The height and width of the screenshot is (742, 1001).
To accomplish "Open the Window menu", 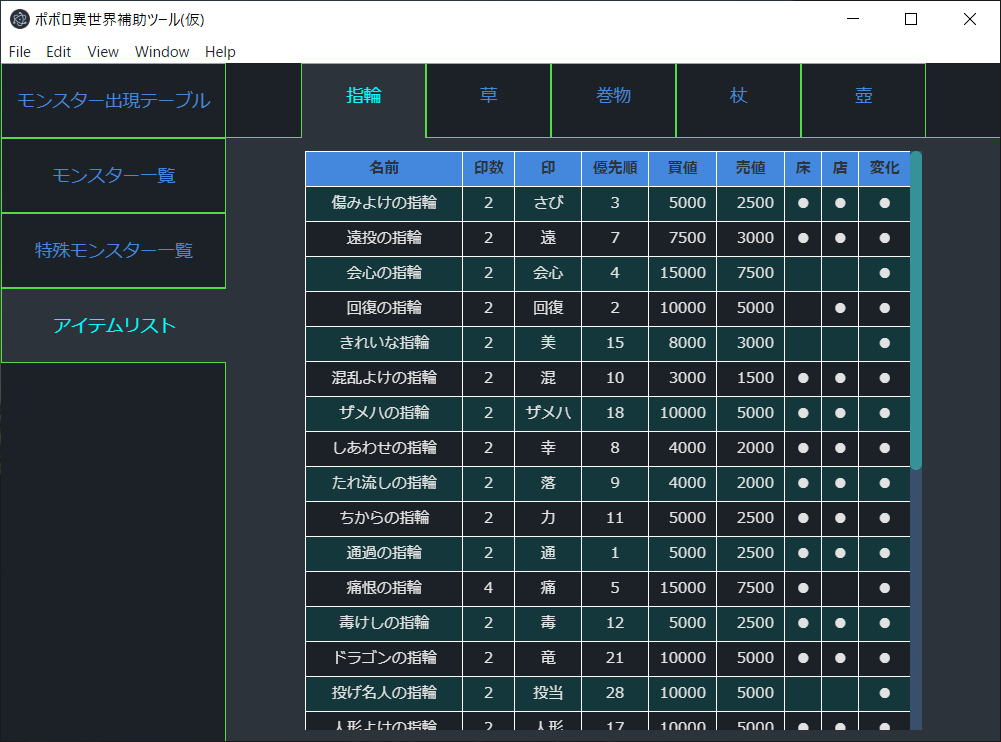I will click(162, 52).
